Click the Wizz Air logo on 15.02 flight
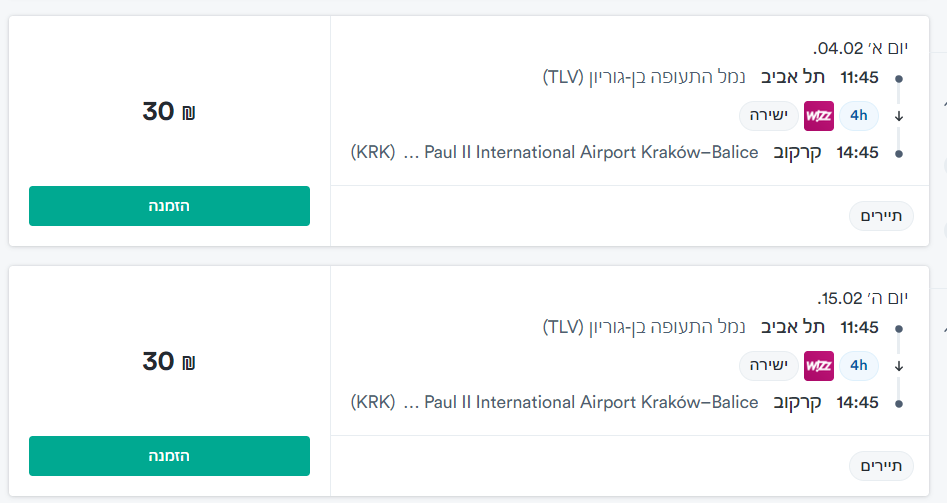 pyautogui.click(x=818, y=366)
